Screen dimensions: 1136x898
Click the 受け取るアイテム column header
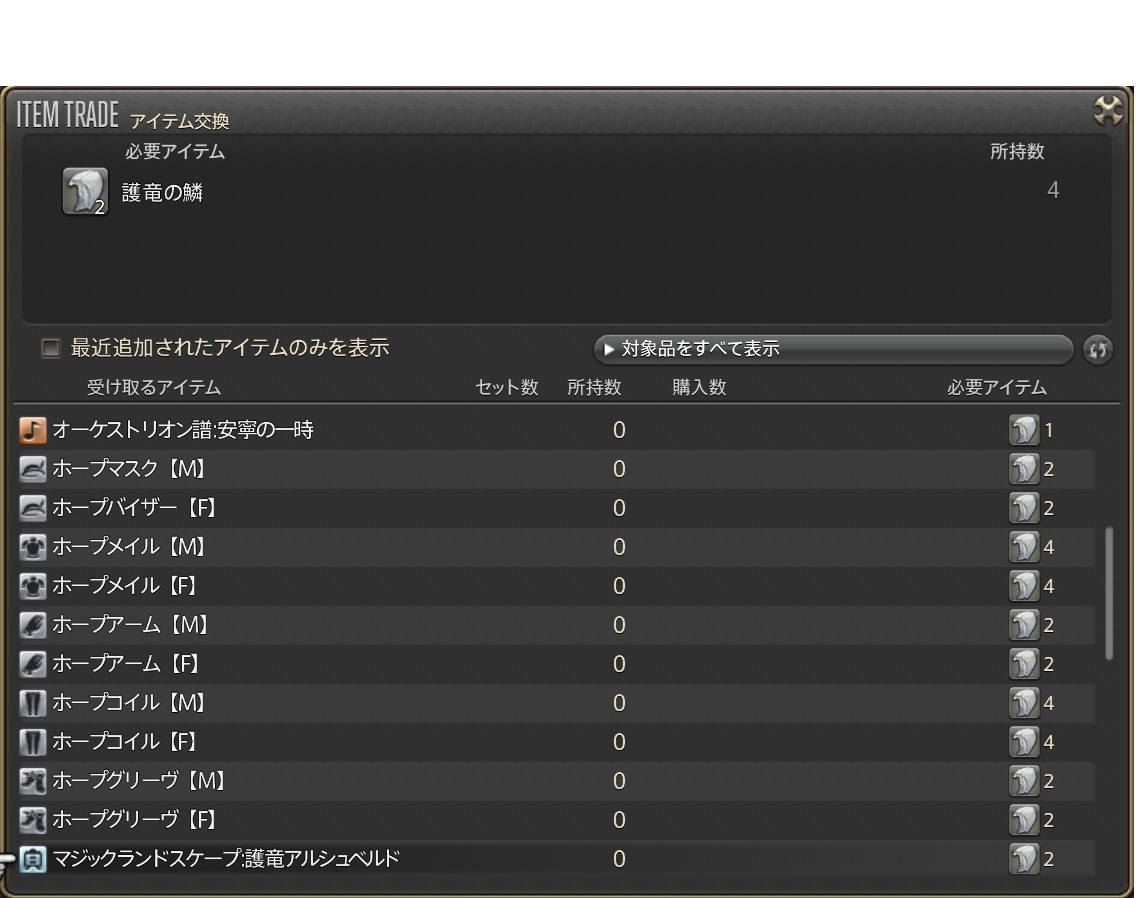pos(154,387)
